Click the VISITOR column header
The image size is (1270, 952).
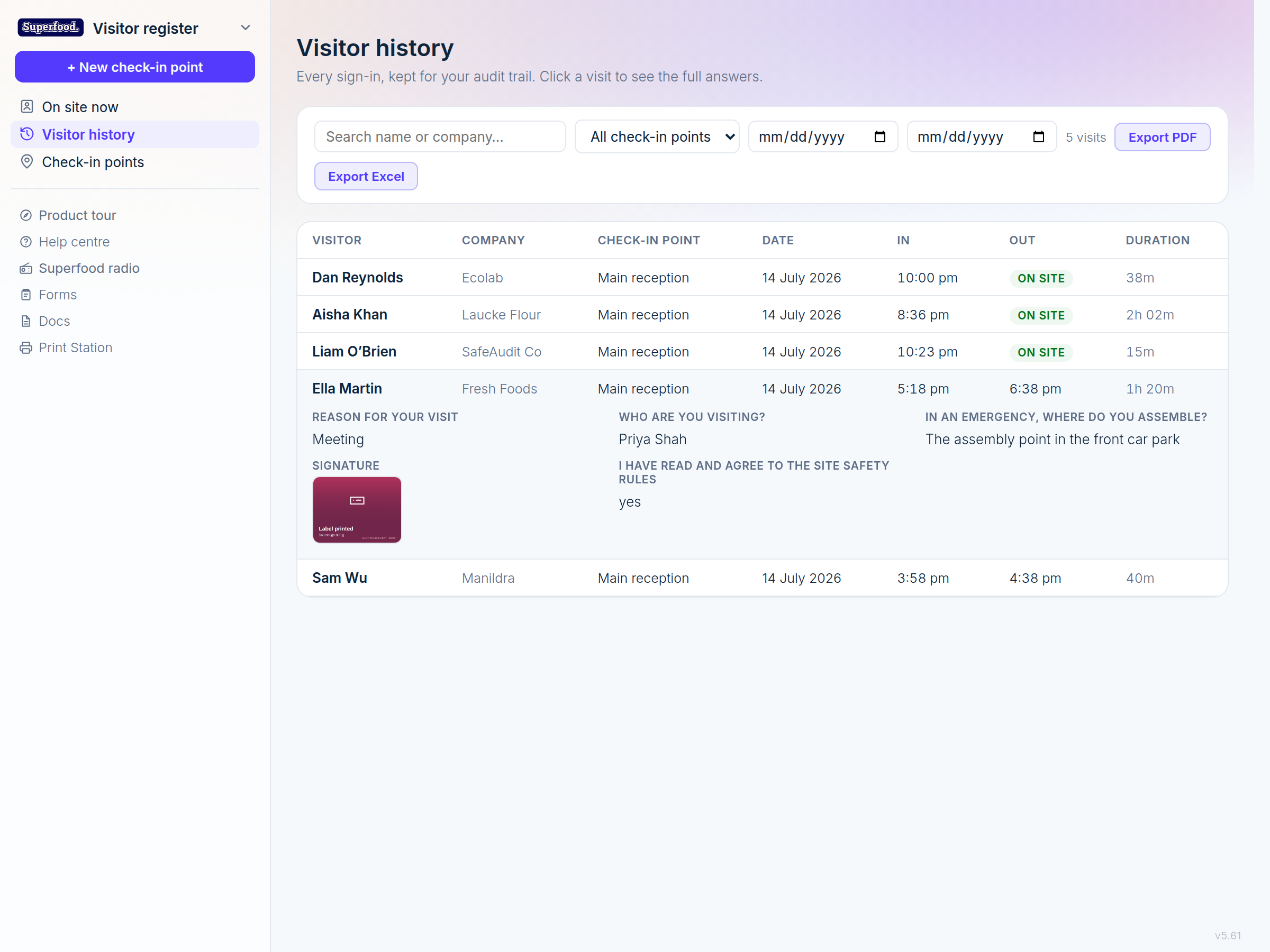click(337, 241)
